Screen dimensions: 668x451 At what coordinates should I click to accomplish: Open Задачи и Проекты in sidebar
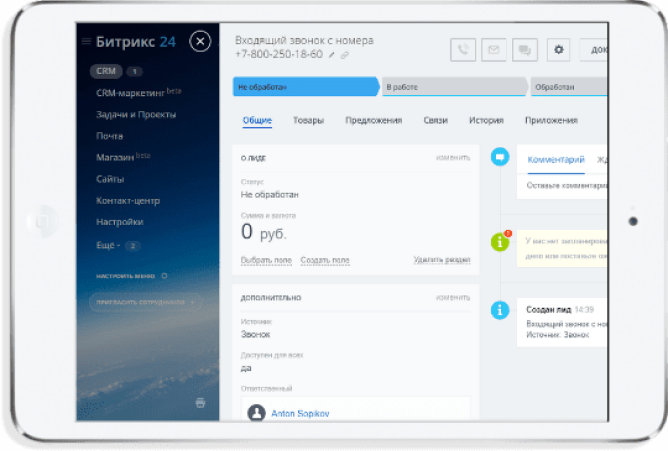tap(136, 114)
